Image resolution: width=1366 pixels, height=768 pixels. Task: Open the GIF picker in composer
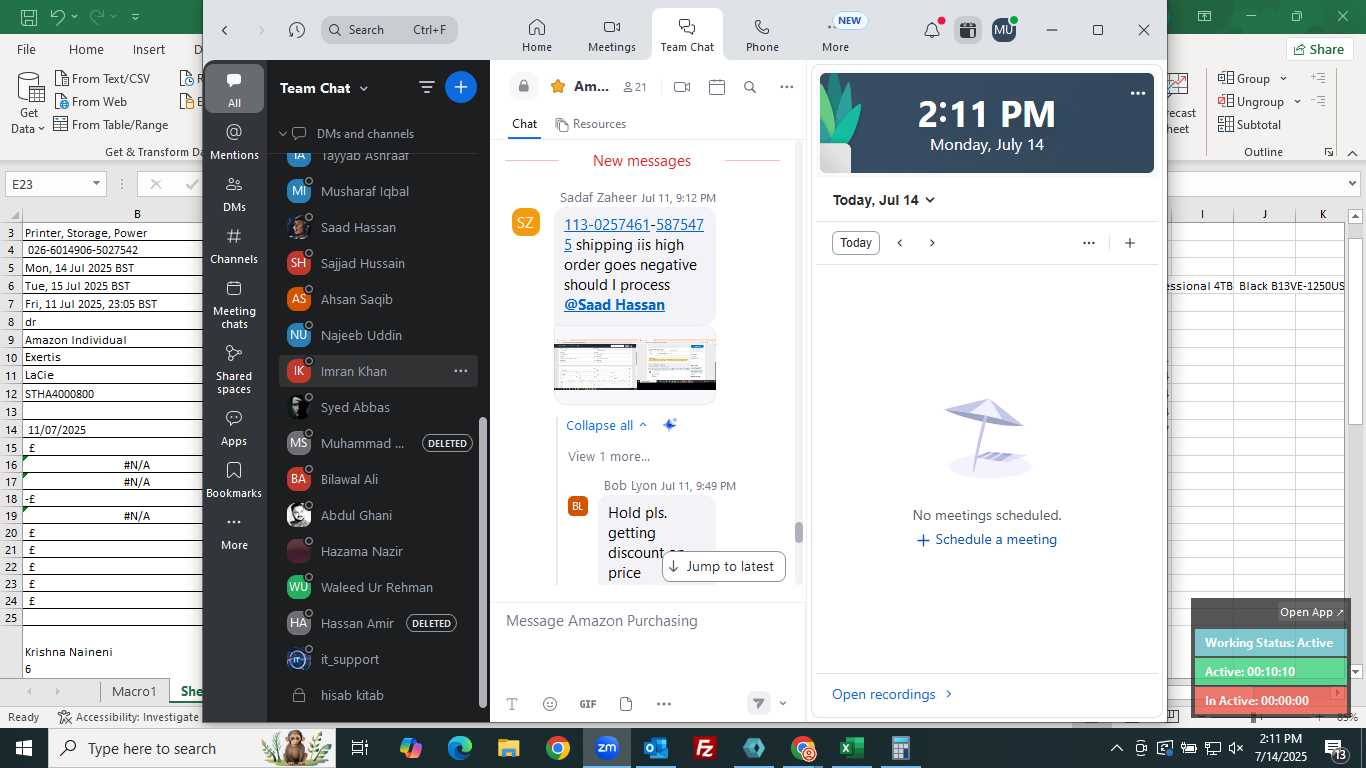coord(588,704)
